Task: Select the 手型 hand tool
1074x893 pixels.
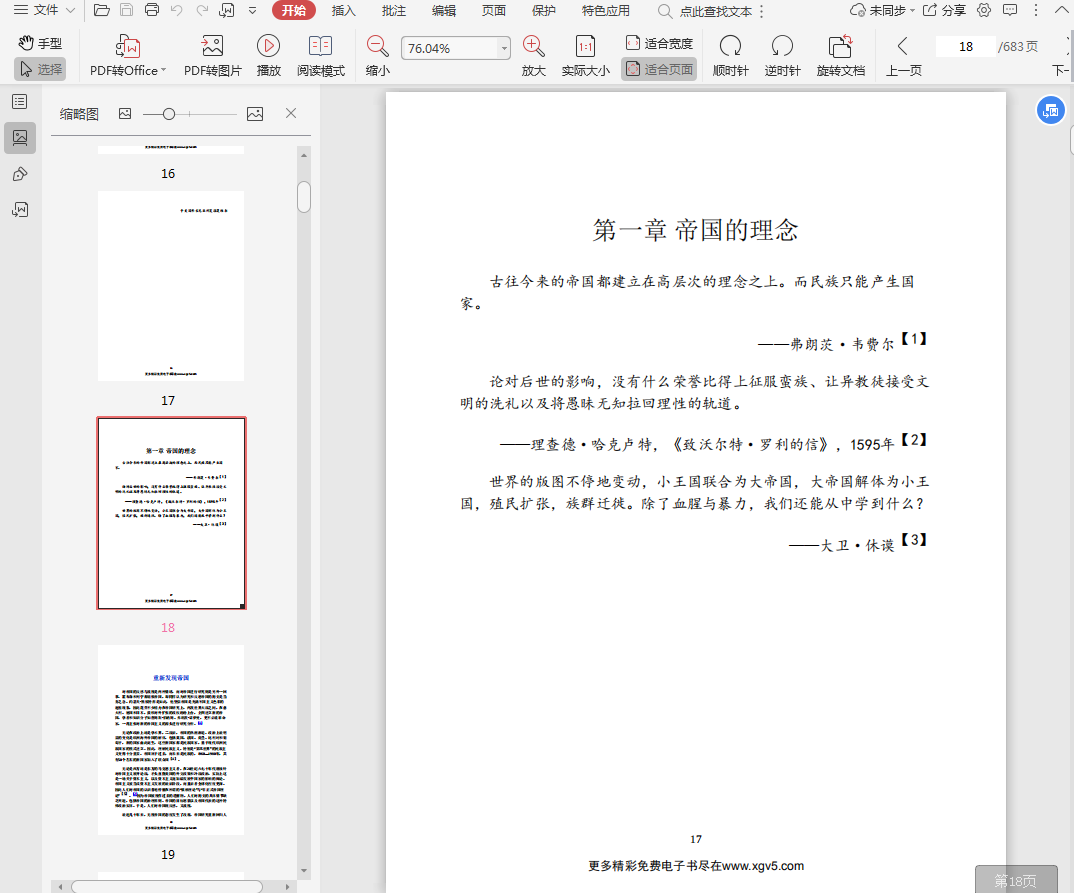Action: tap(40, 43)
